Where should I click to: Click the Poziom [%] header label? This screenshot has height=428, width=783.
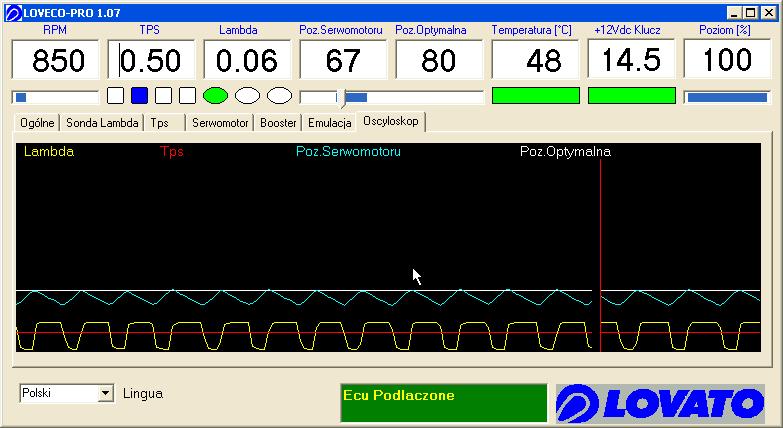pyautogui.click(x=725, y=30)
